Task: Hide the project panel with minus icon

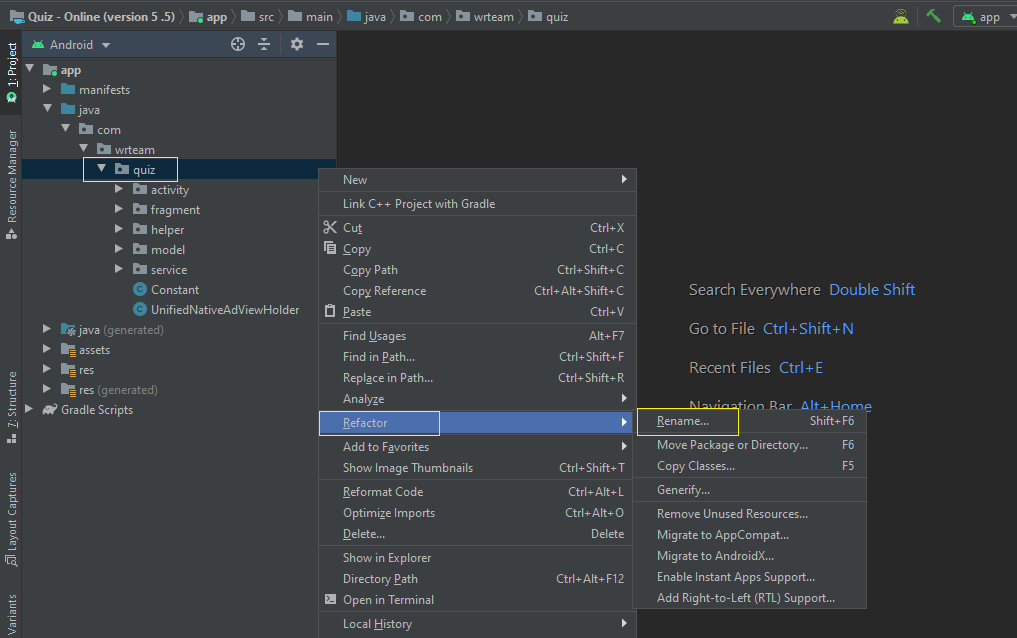Action: (x=322, y=44)
